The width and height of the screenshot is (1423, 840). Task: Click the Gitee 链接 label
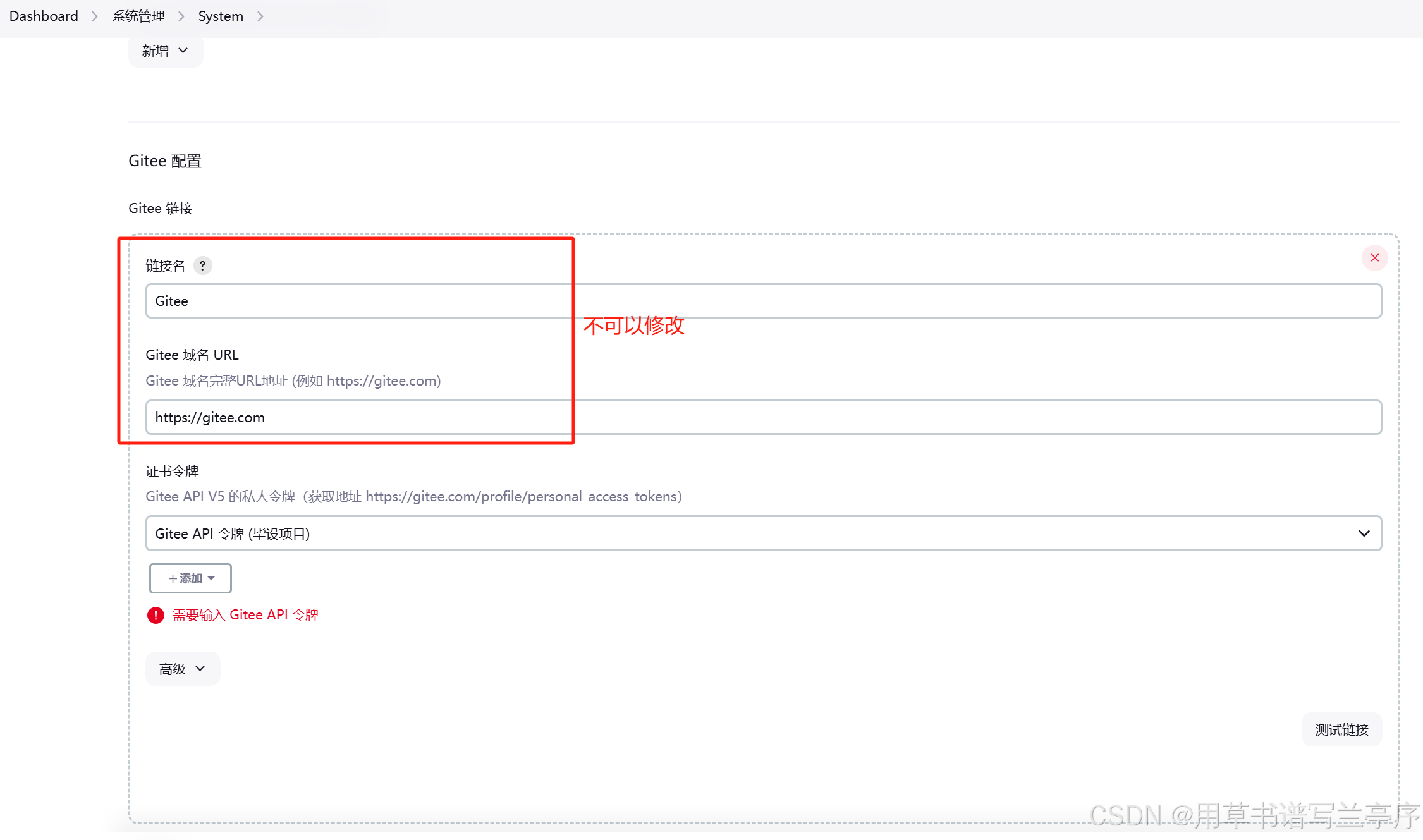(x=161, y=209)
